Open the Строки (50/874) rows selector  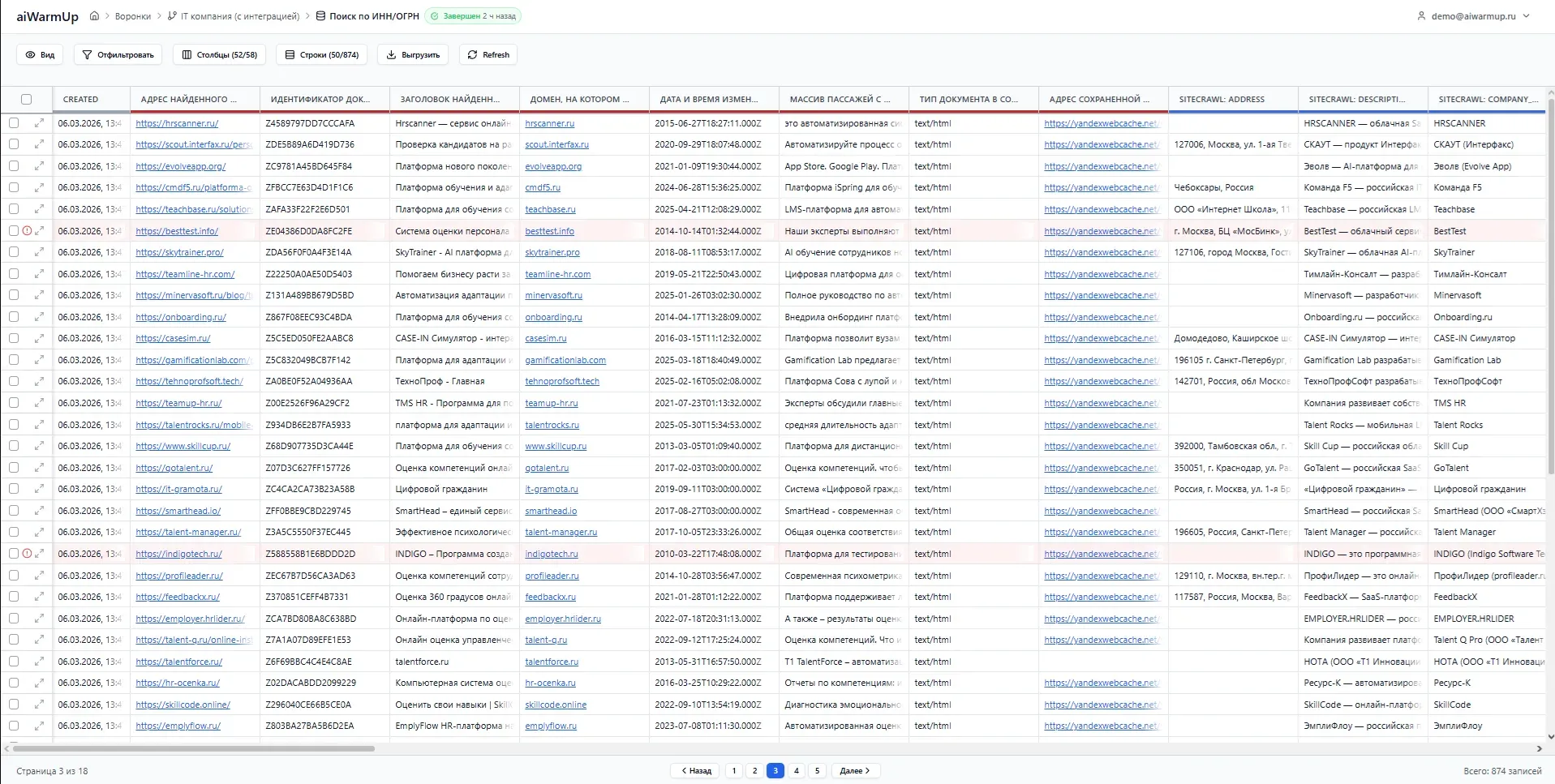(321, 55)
